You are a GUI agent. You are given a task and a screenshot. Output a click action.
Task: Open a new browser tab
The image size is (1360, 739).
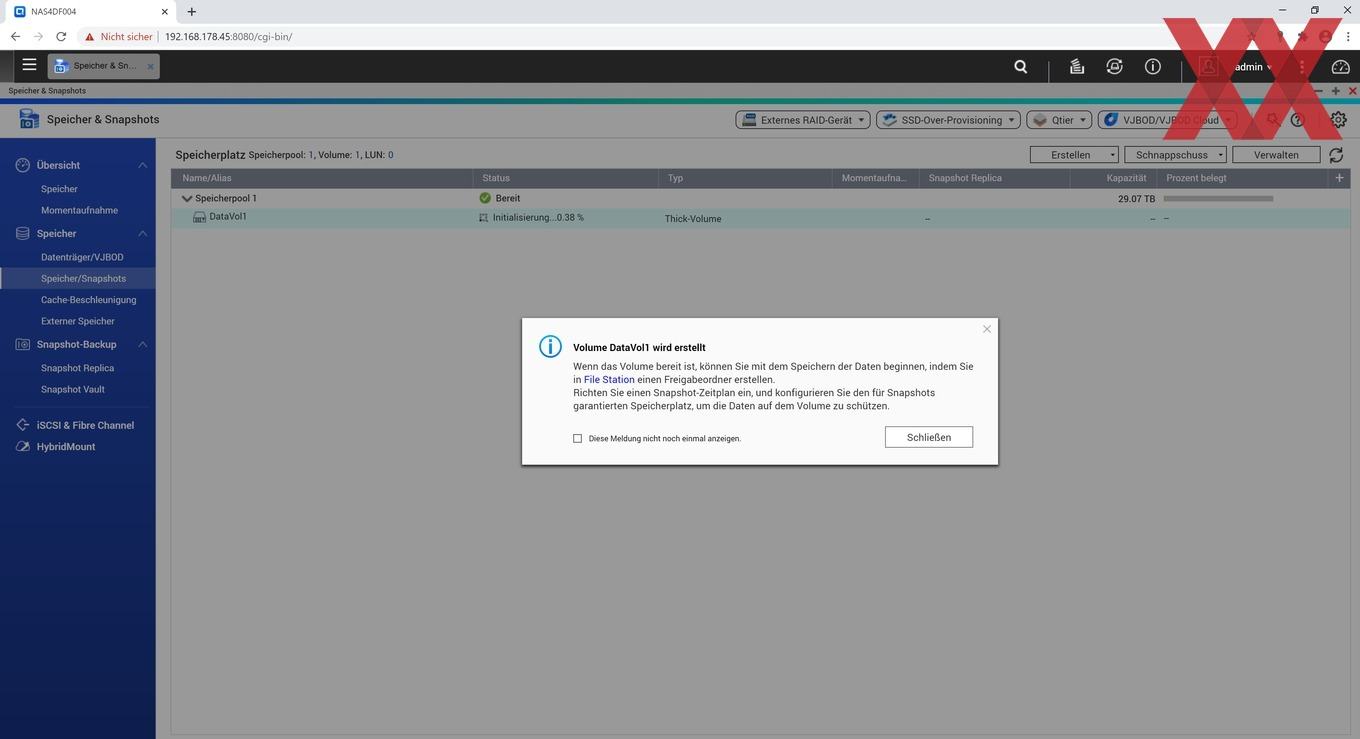tap(192, 12)
